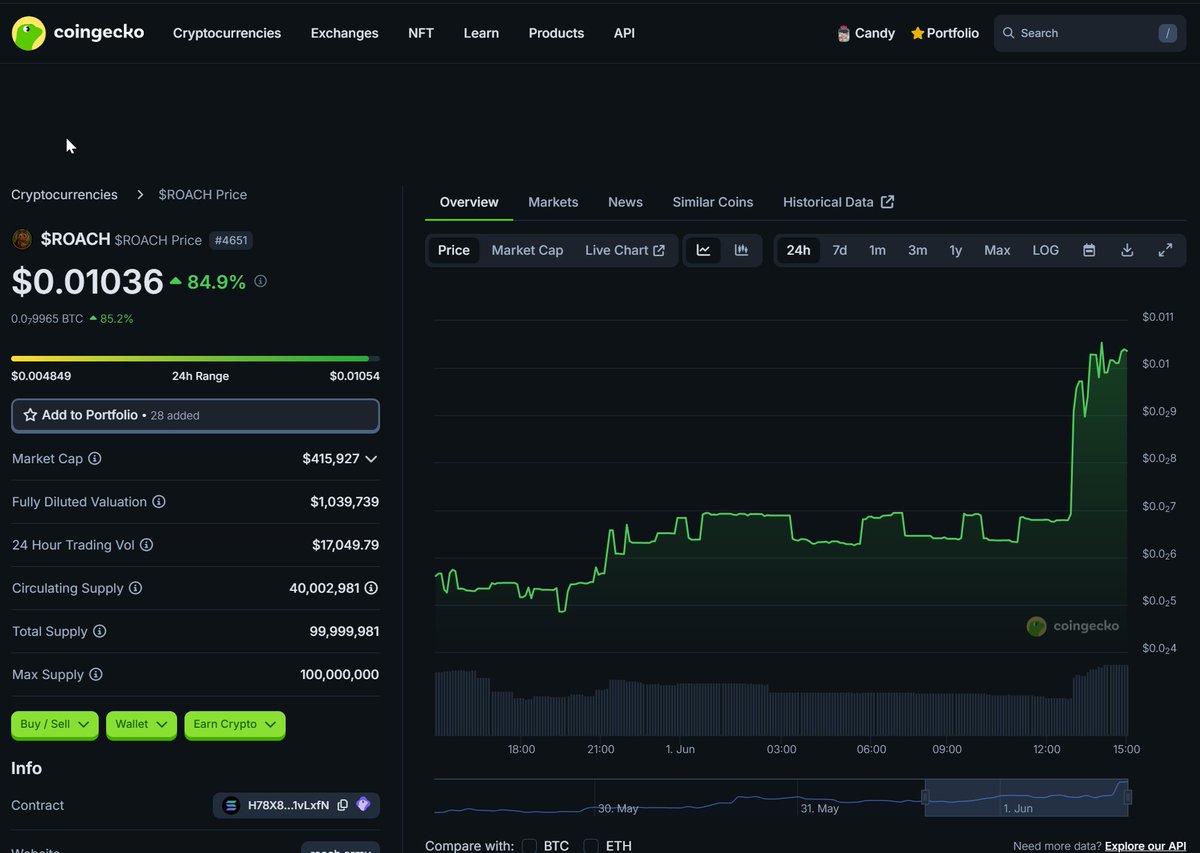Open the NFT menu item
1200x853 pixels.
pos(420,33)
